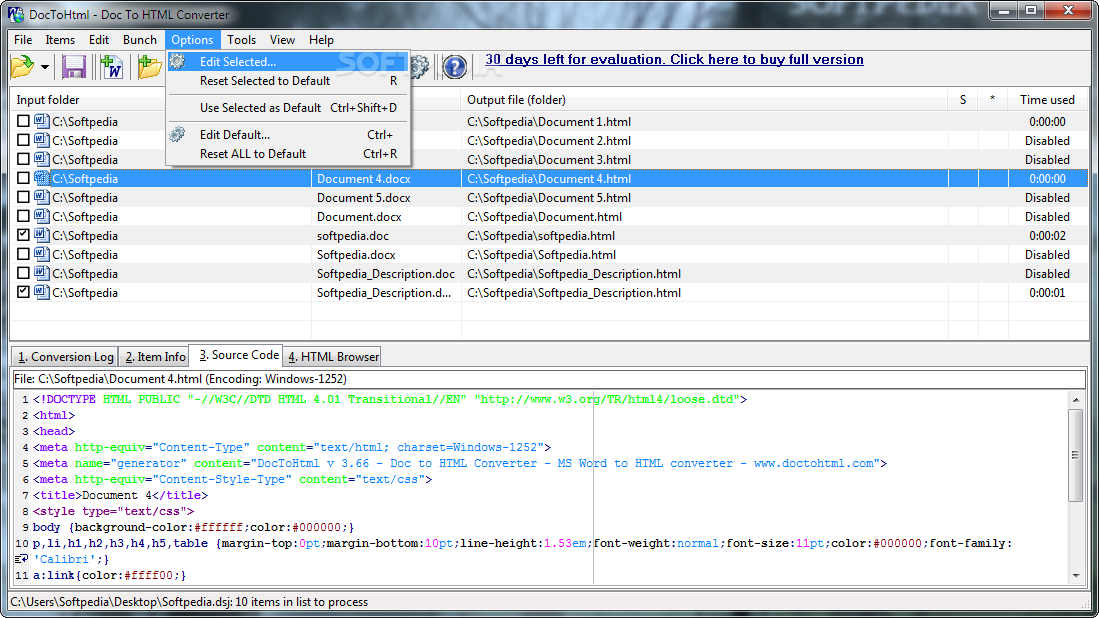
Task: Open the Bunch menu
Action: pyautogui.click(x=139, y=40)
